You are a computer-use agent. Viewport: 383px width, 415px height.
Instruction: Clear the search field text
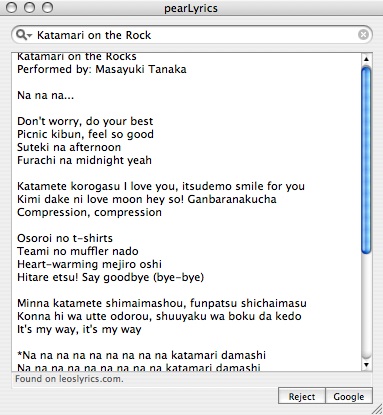click(x=363, y=34)
